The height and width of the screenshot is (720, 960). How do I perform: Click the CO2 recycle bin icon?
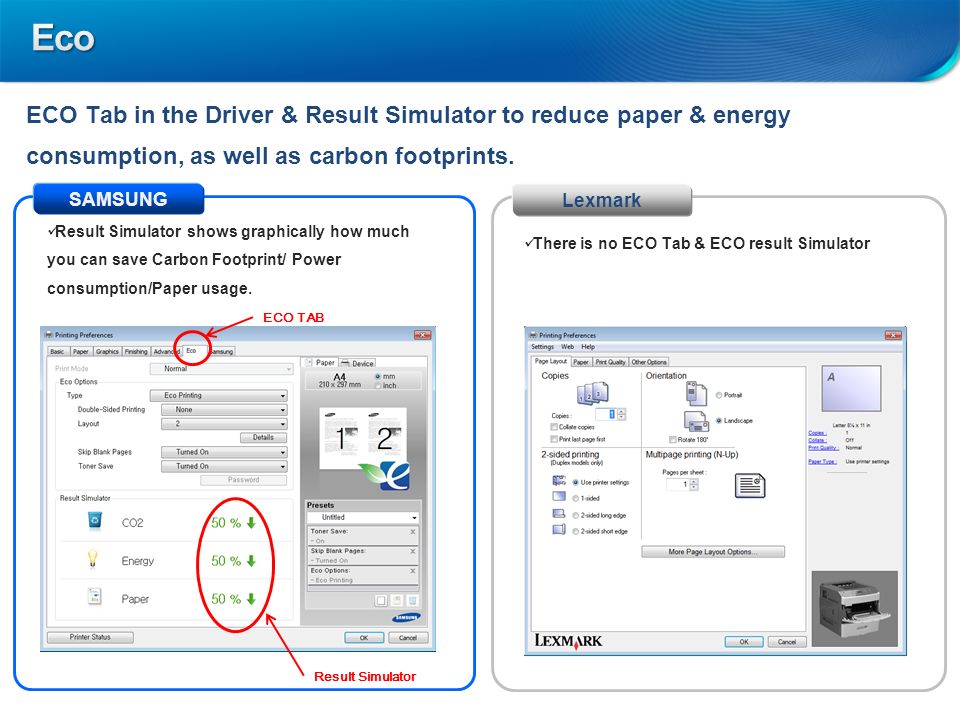[x=94, y=520]
